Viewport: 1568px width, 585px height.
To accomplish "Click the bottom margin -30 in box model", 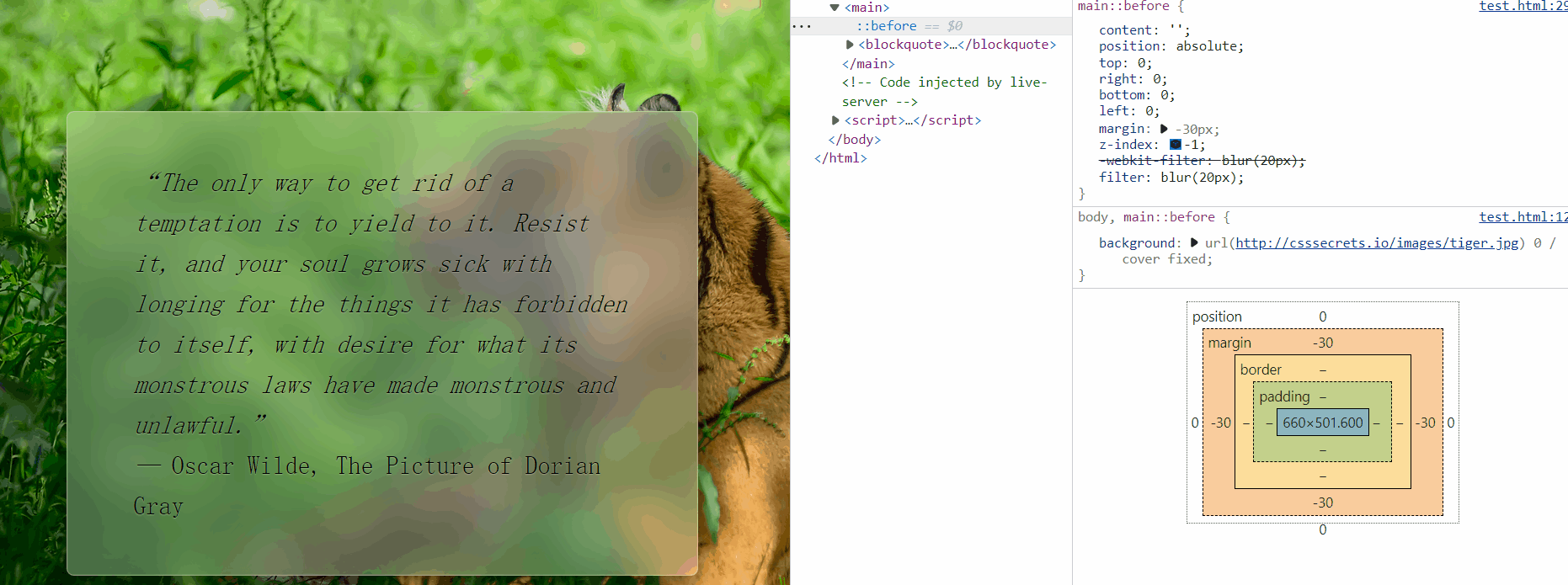I will [1322, 503].
